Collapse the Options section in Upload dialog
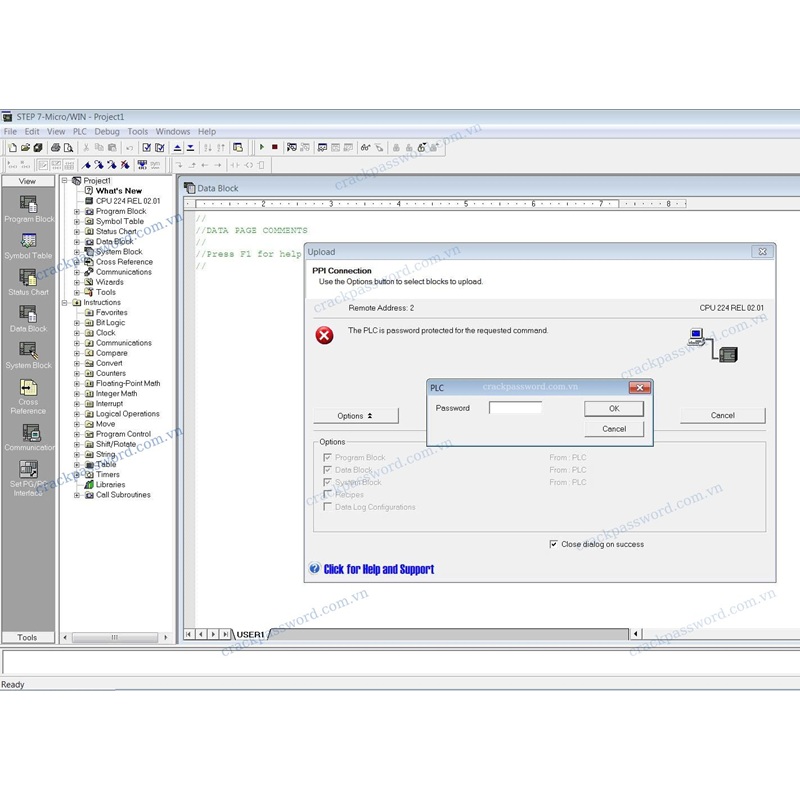Image resolution: width=800 pixels, height=800 pixels. tap(355, 416)
